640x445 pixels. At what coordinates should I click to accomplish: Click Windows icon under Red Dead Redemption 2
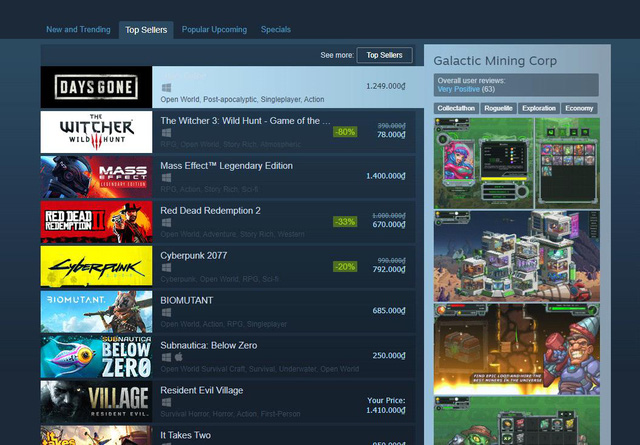pos(166,222)
